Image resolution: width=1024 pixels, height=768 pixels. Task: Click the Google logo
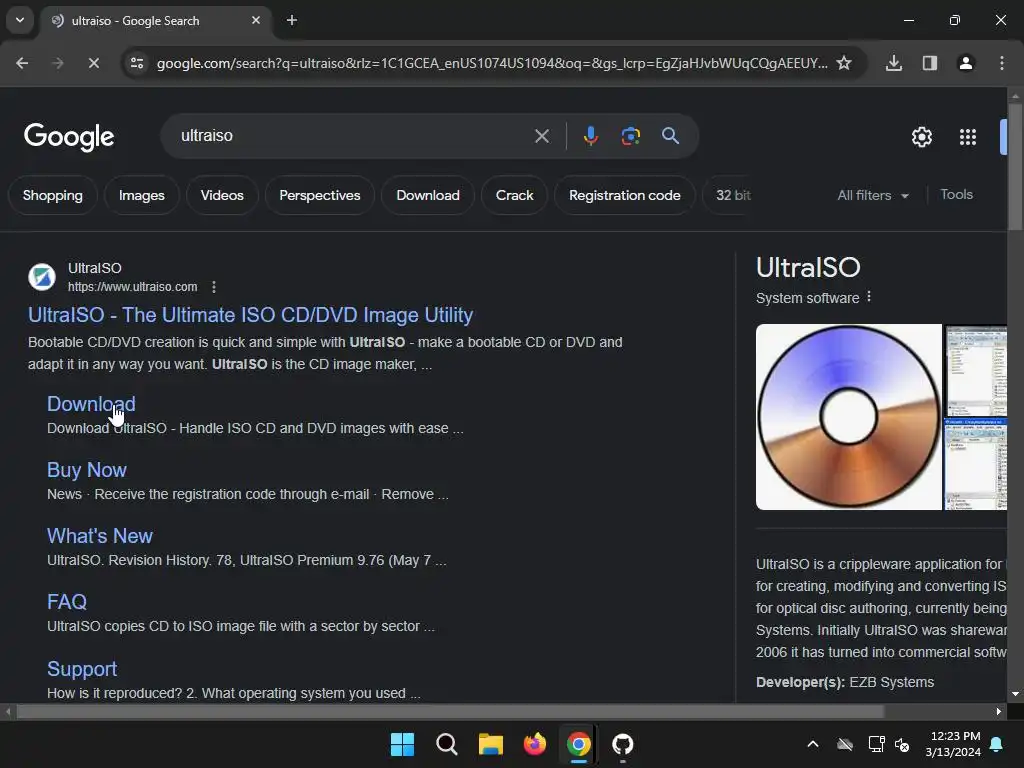tap(69, 137)
